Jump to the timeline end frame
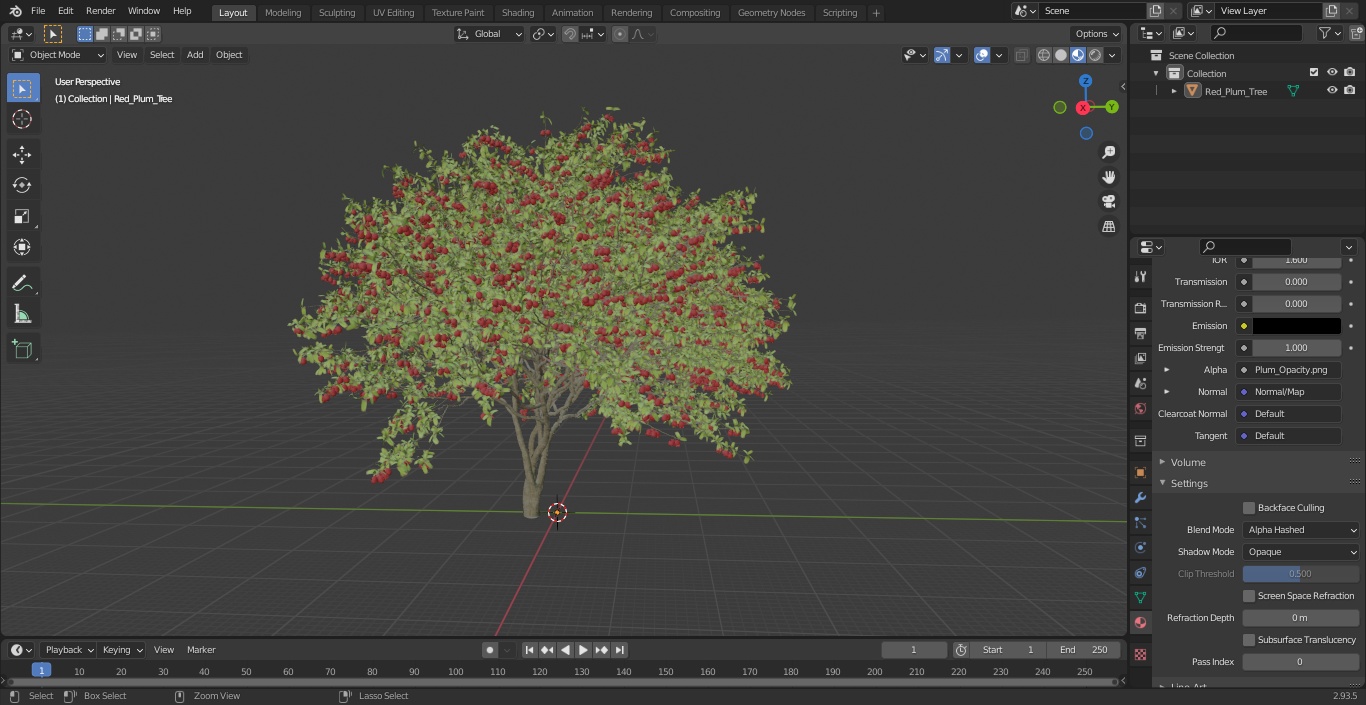This screenshot has width=1366, height=705. tap(620, 650)
